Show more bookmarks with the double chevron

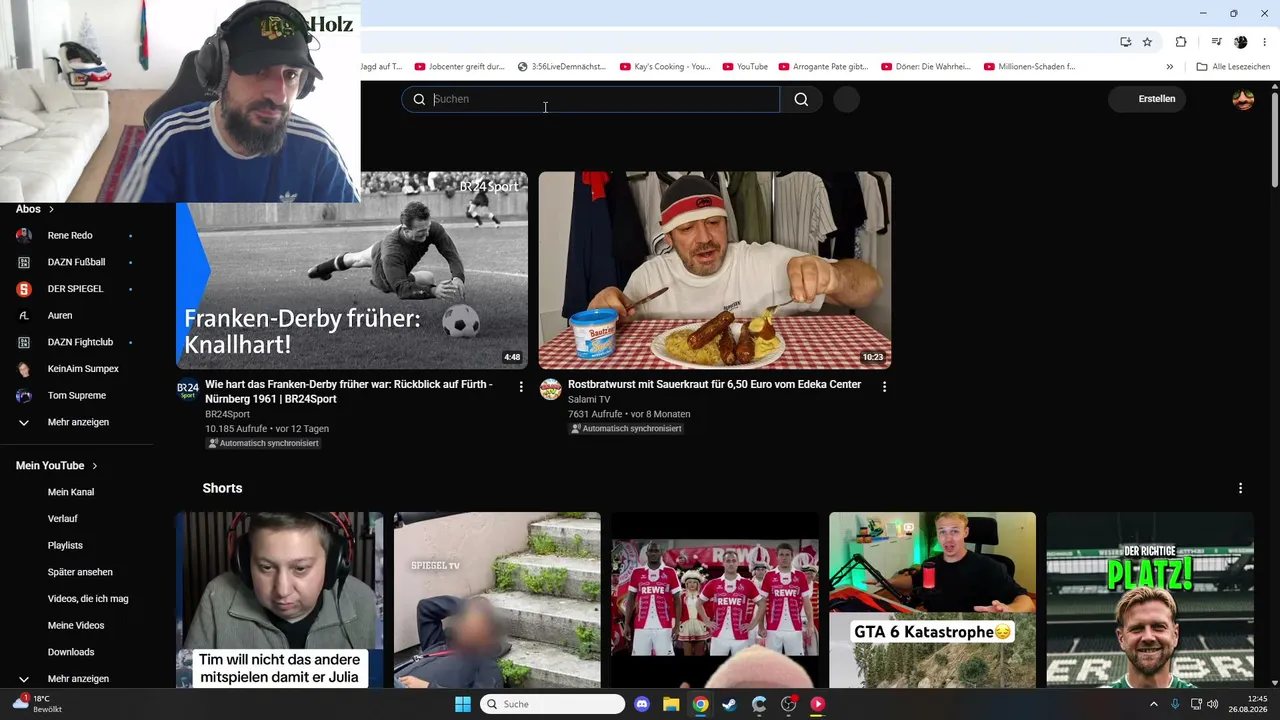click(x=1169, y=67)
